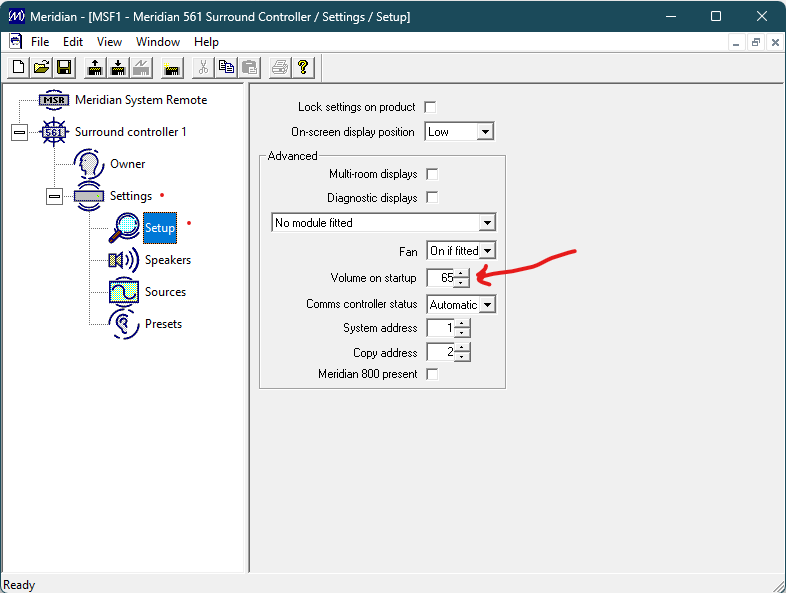
Task: Select the 561 Surround controller icon
Action: (x=54, y=132)
